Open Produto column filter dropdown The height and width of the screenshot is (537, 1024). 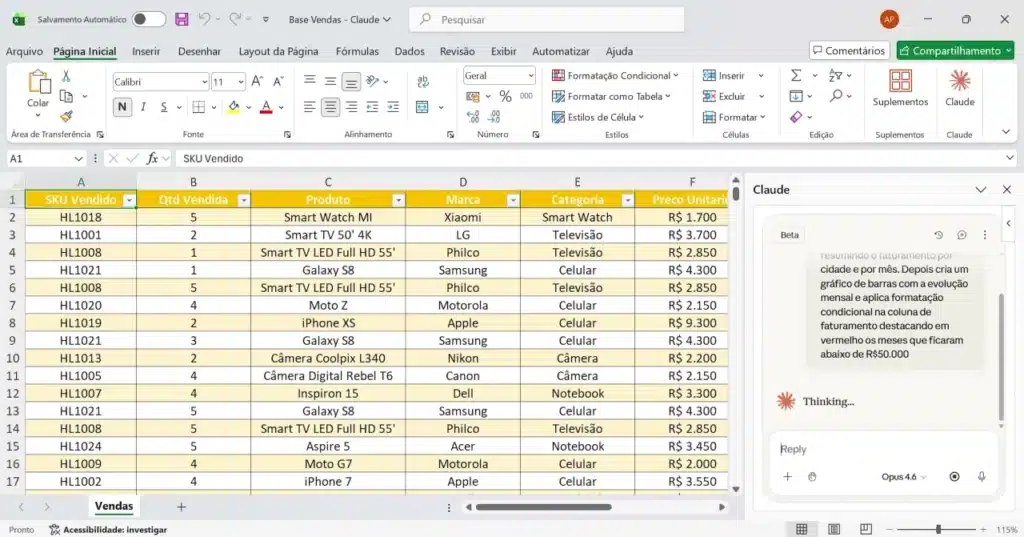pyautogui.click(x=398, y=201)
